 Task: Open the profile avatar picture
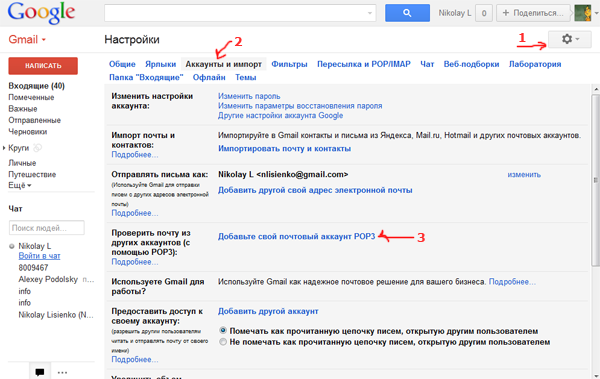pos(582,13)
